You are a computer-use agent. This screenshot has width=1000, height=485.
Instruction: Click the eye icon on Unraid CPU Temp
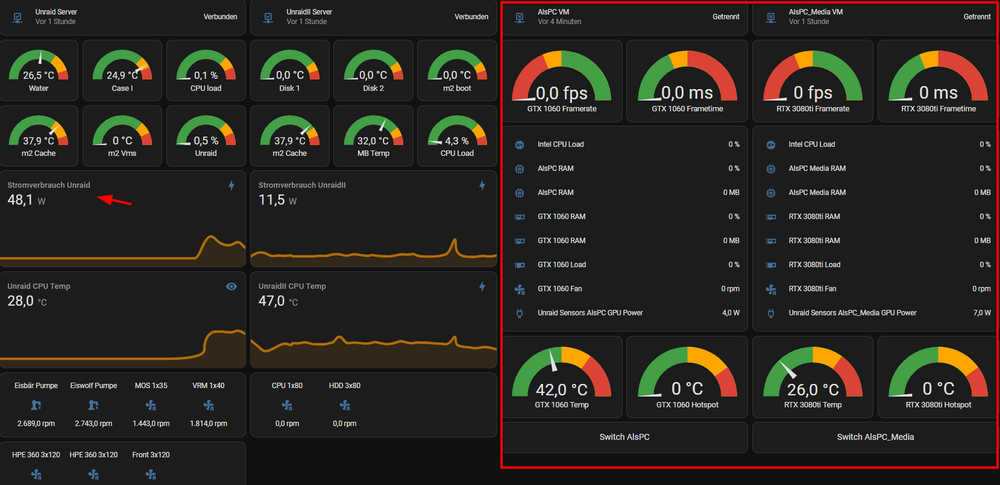(232, 287)
